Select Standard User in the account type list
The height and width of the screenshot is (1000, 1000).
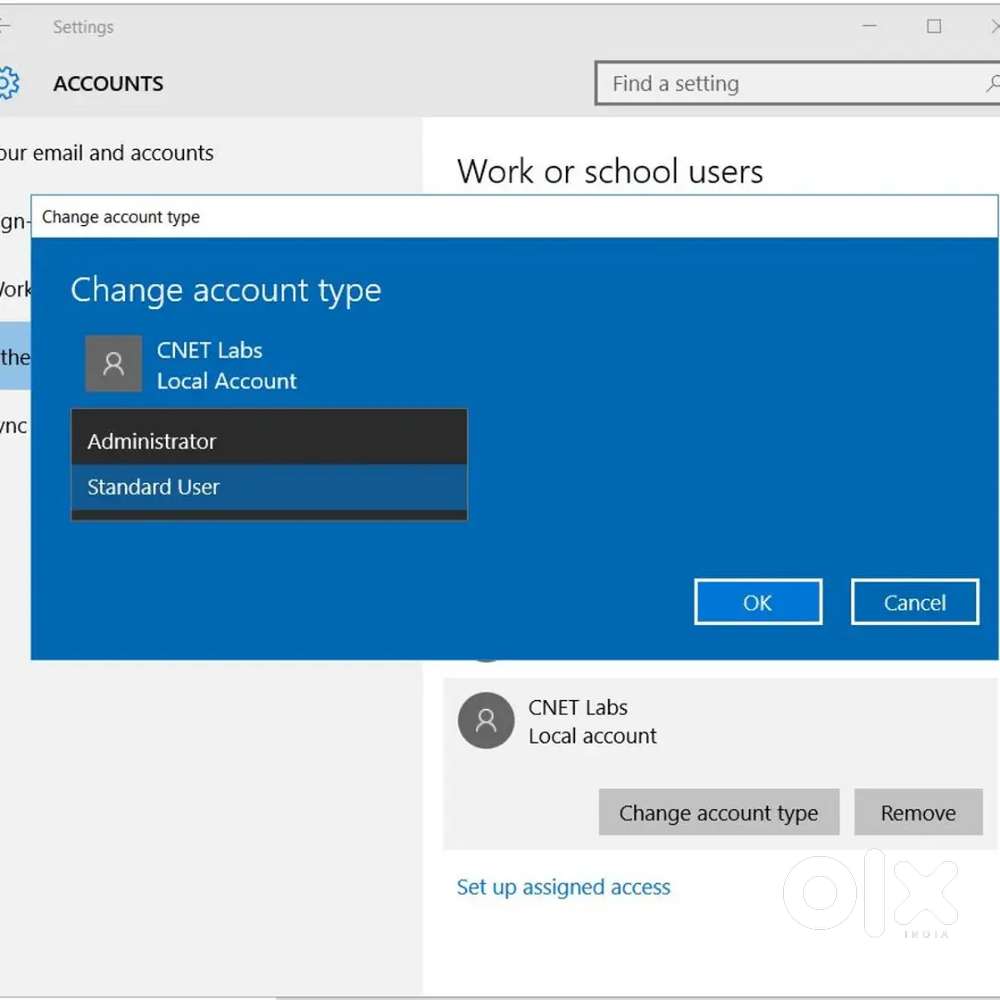pos(268,487)
